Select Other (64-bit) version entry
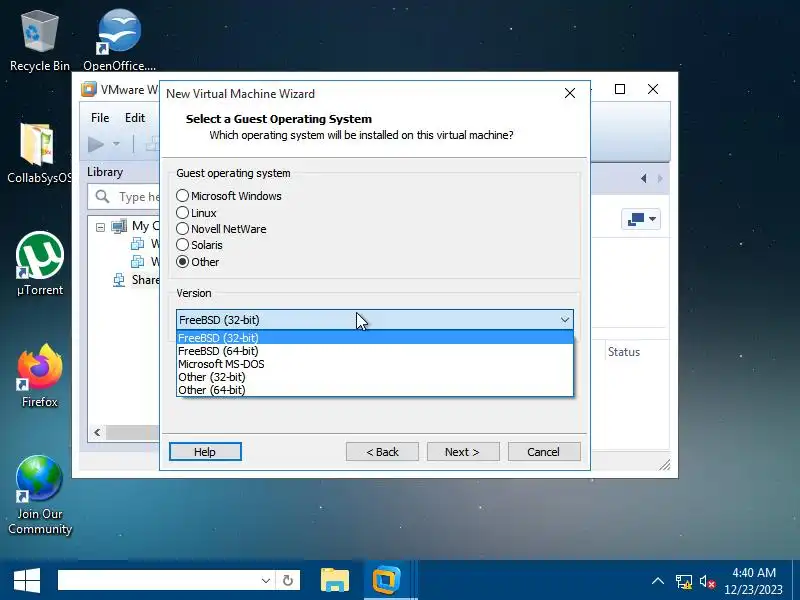The width and height of the screenshot is (800, 600). (x=374, y=390)
